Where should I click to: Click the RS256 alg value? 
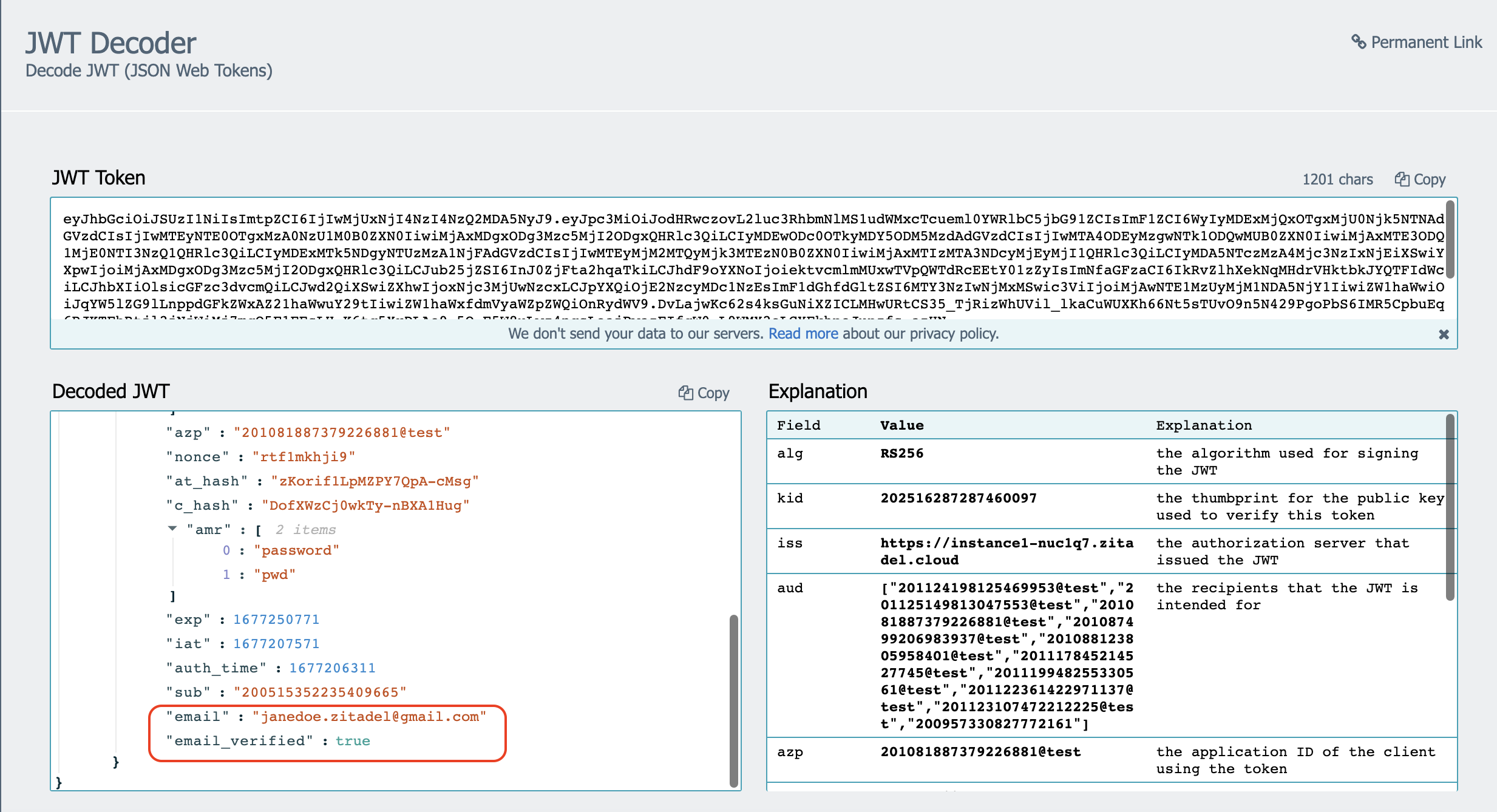pos(901,453)
